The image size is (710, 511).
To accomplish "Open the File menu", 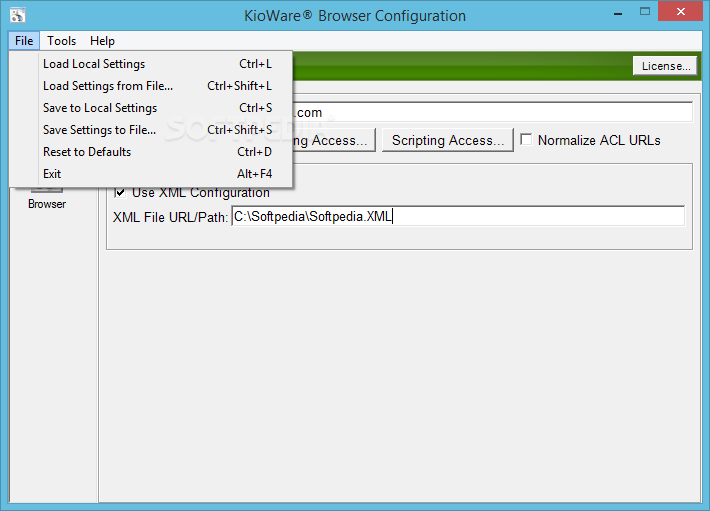I will click(x=24, y=41).
